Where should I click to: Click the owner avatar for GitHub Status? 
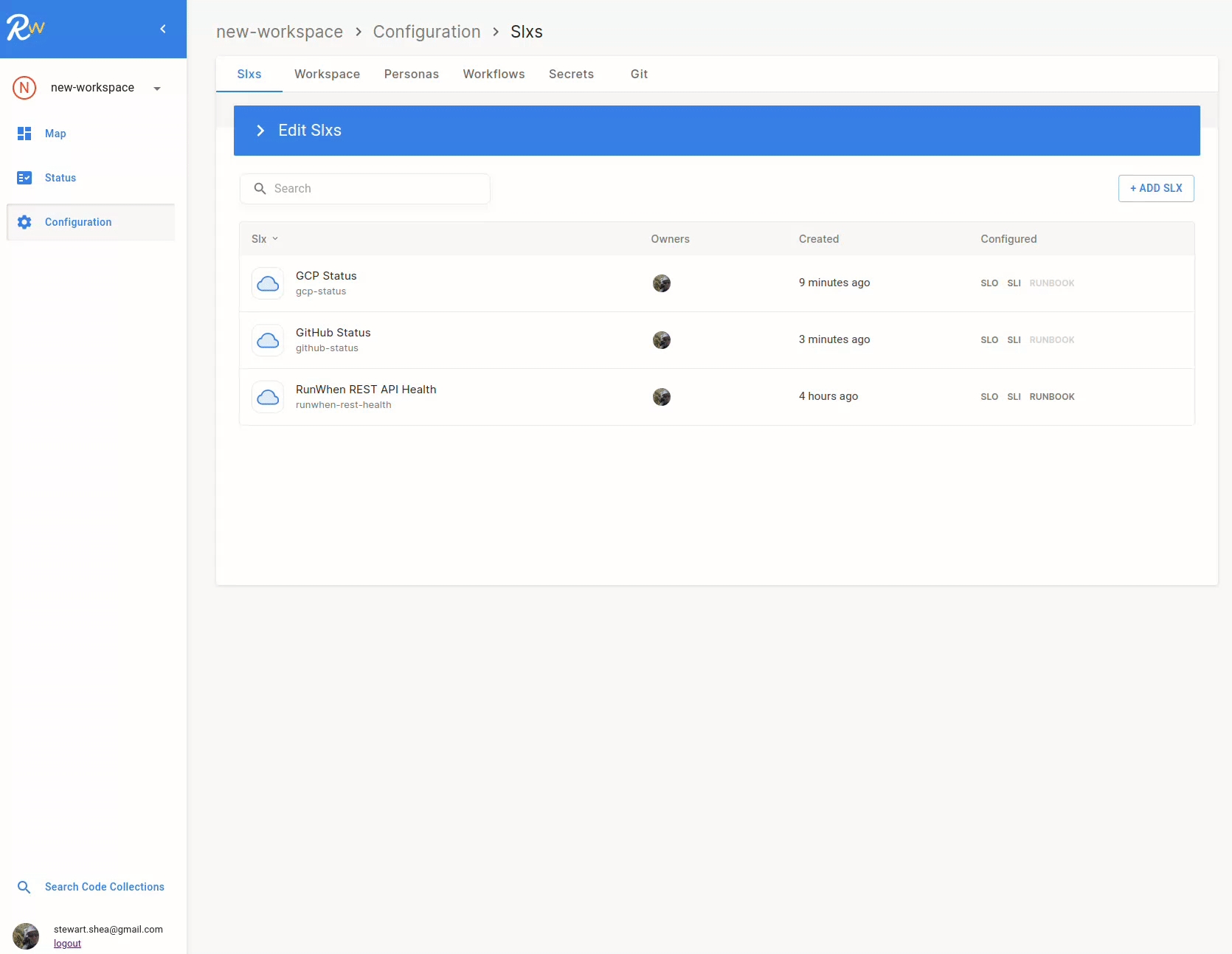(x=662, y=340)
